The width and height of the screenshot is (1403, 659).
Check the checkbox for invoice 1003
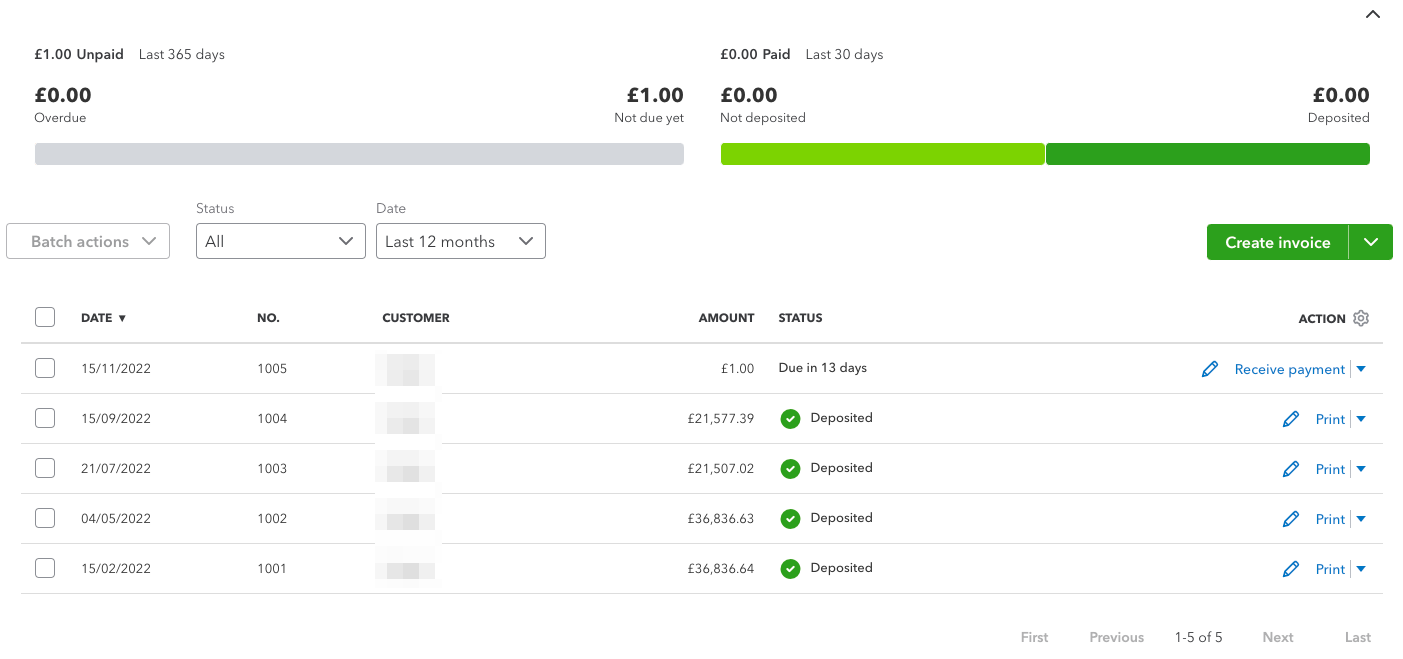tap(45, 468)
